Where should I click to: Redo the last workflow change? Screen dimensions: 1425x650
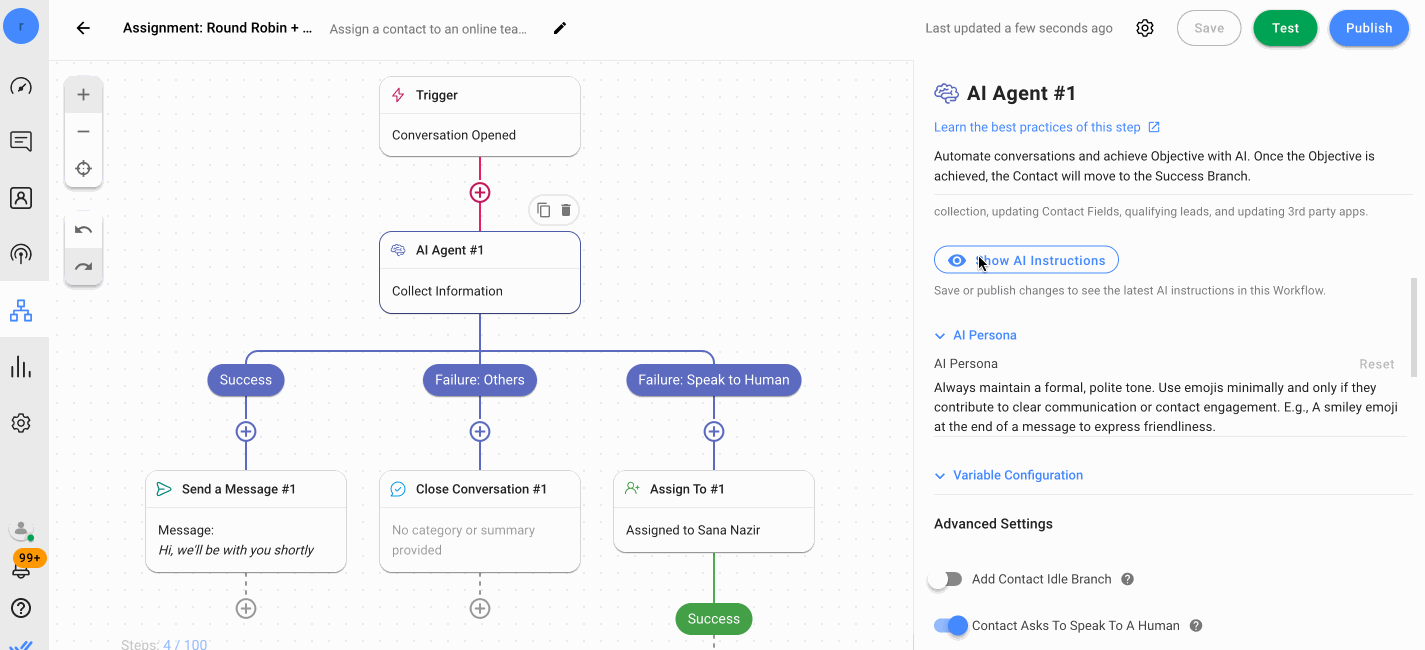click(x=83, y=267)
